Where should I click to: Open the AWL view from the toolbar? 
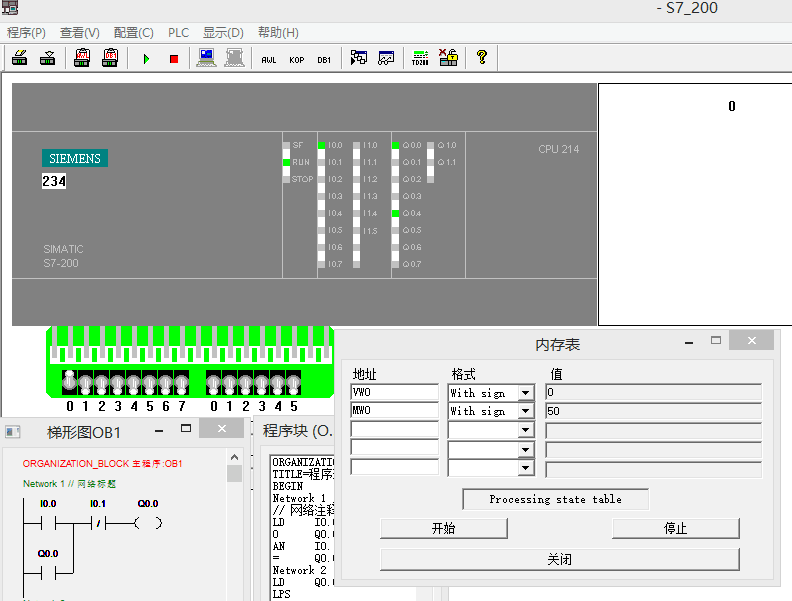tap(269, 60)
